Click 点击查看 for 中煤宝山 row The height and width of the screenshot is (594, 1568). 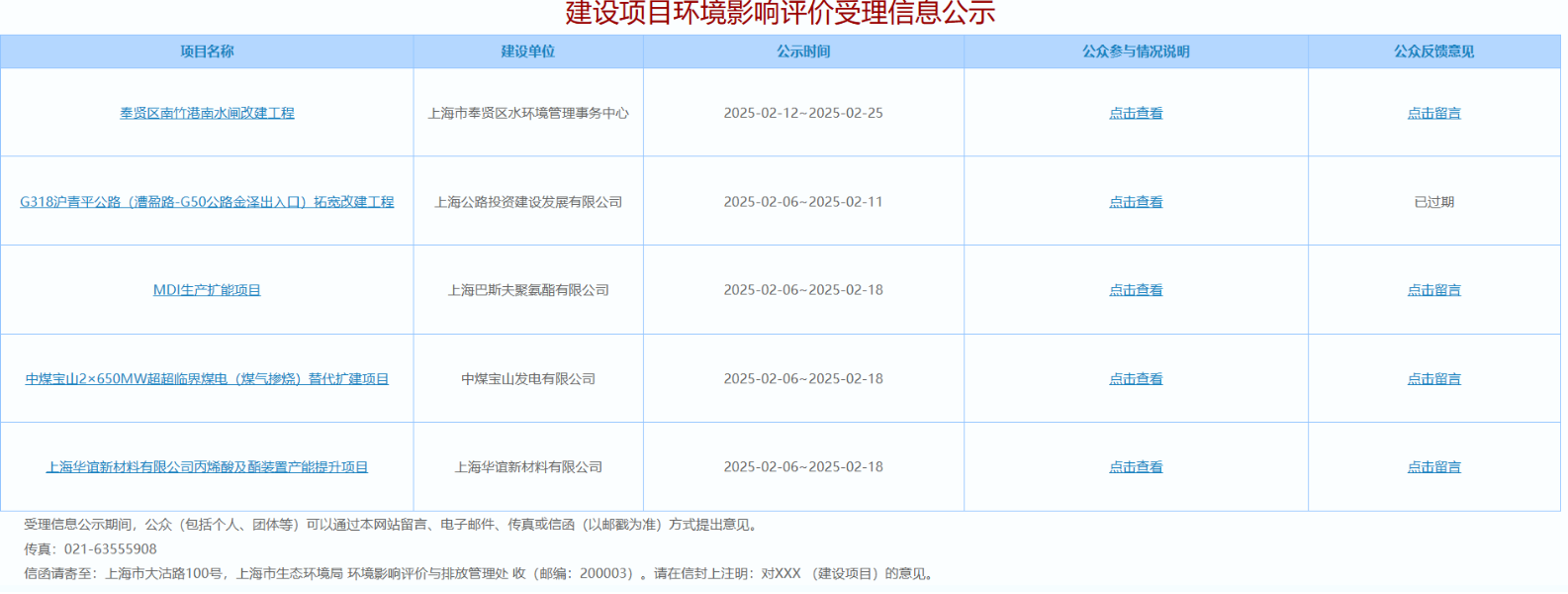click(1136, 379)
